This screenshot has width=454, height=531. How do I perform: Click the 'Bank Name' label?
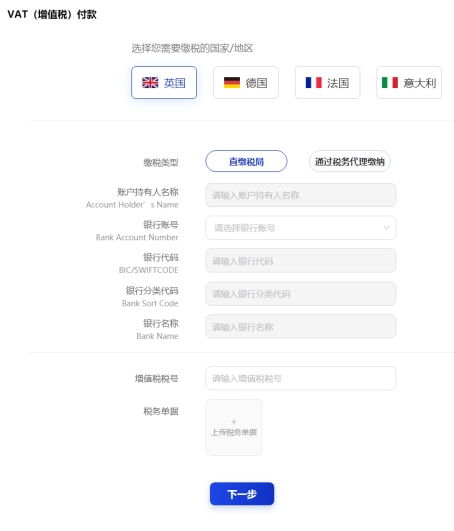tap(157, 336)
